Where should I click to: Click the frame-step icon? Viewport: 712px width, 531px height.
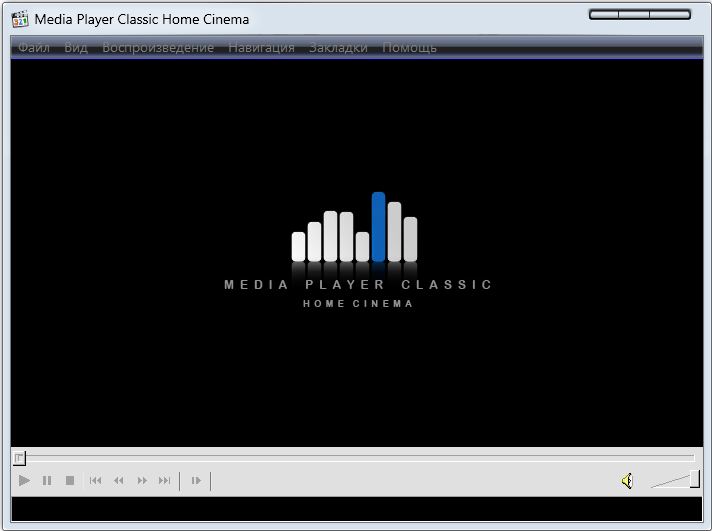click(196, 480)
